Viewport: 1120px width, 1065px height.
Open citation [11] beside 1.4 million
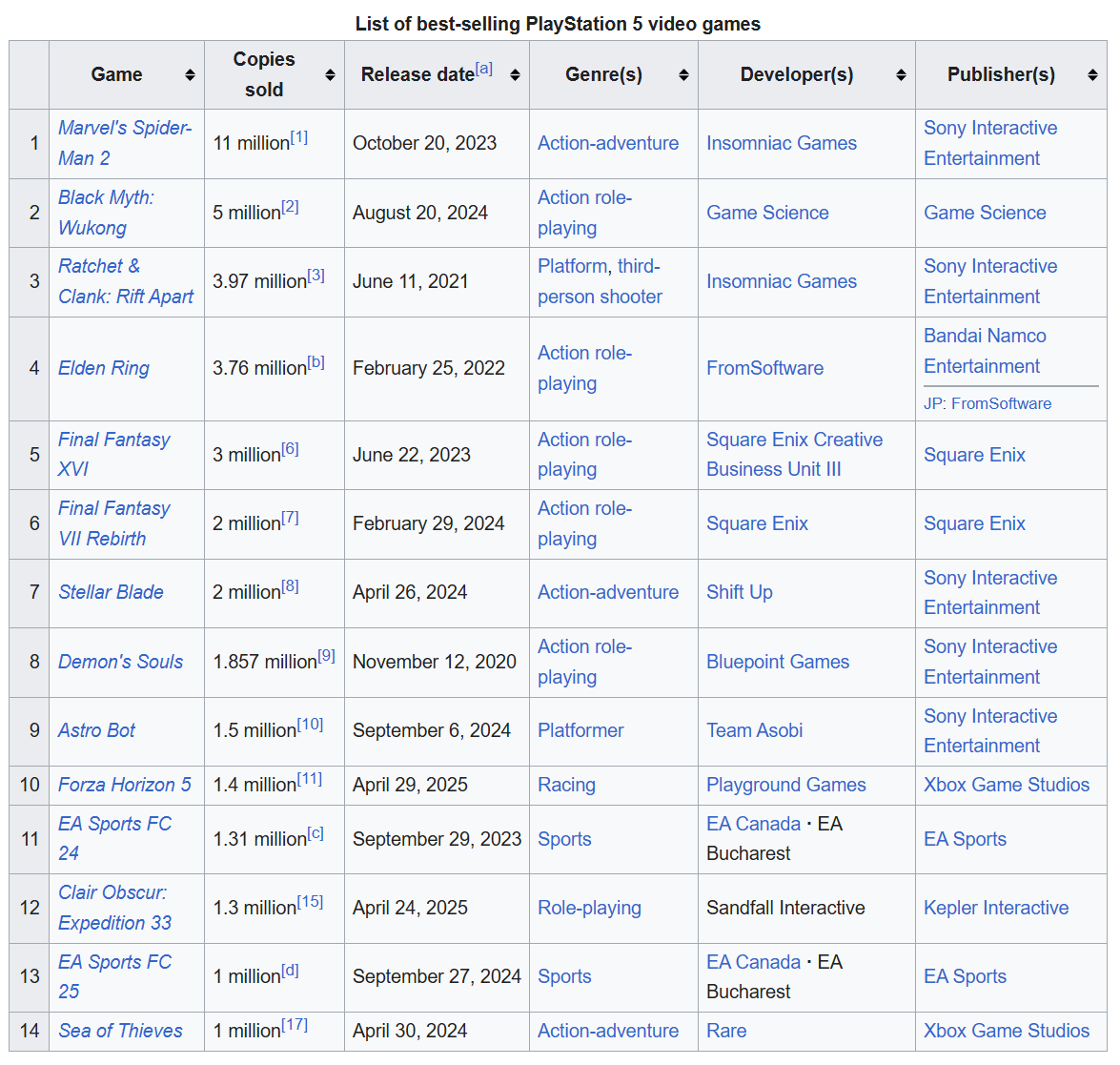[309, 779]
